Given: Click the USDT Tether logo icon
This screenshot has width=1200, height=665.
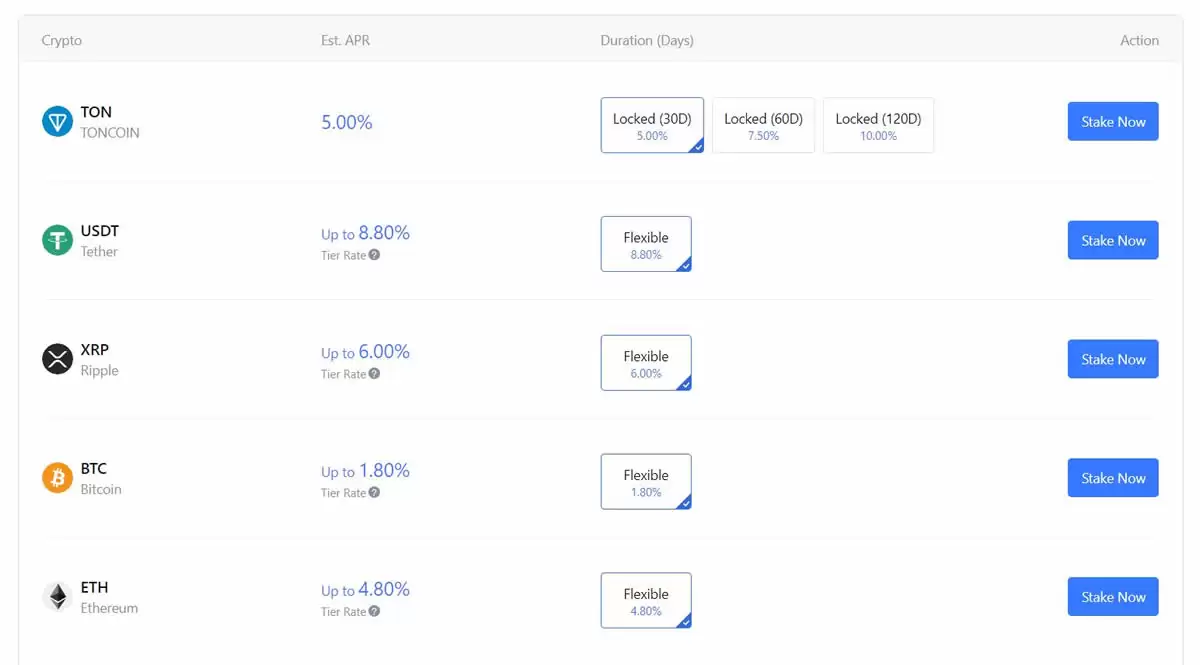Looking at the screenshot, I should [57, 240].
